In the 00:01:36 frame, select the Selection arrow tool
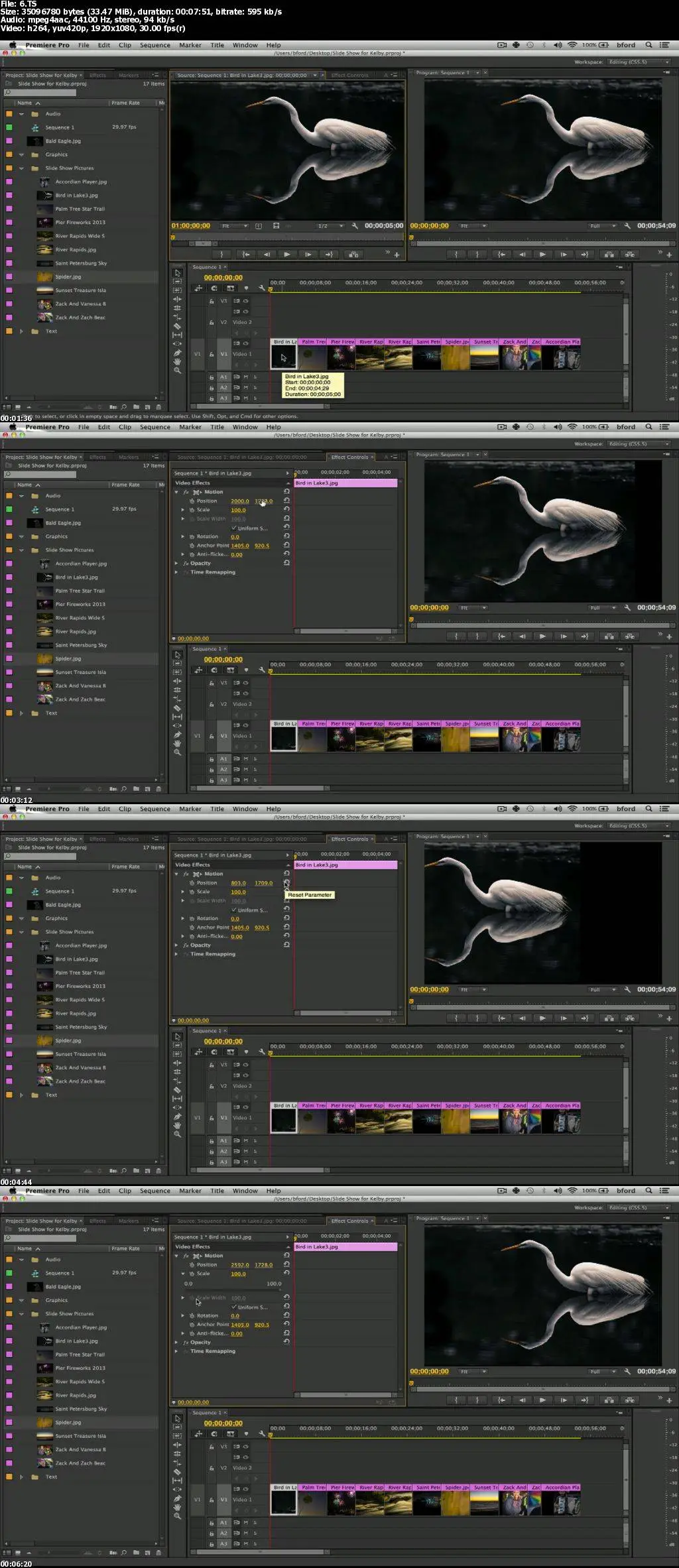The width and height of the screenshot is (679, 1568). click(178, 273)
